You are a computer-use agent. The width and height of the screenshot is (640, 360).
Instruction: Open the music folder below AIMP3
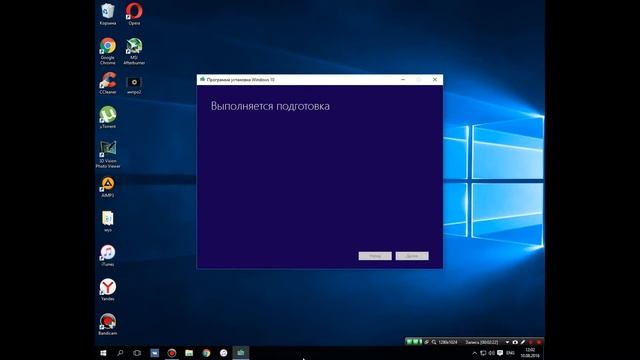click(x=108, y=221)
